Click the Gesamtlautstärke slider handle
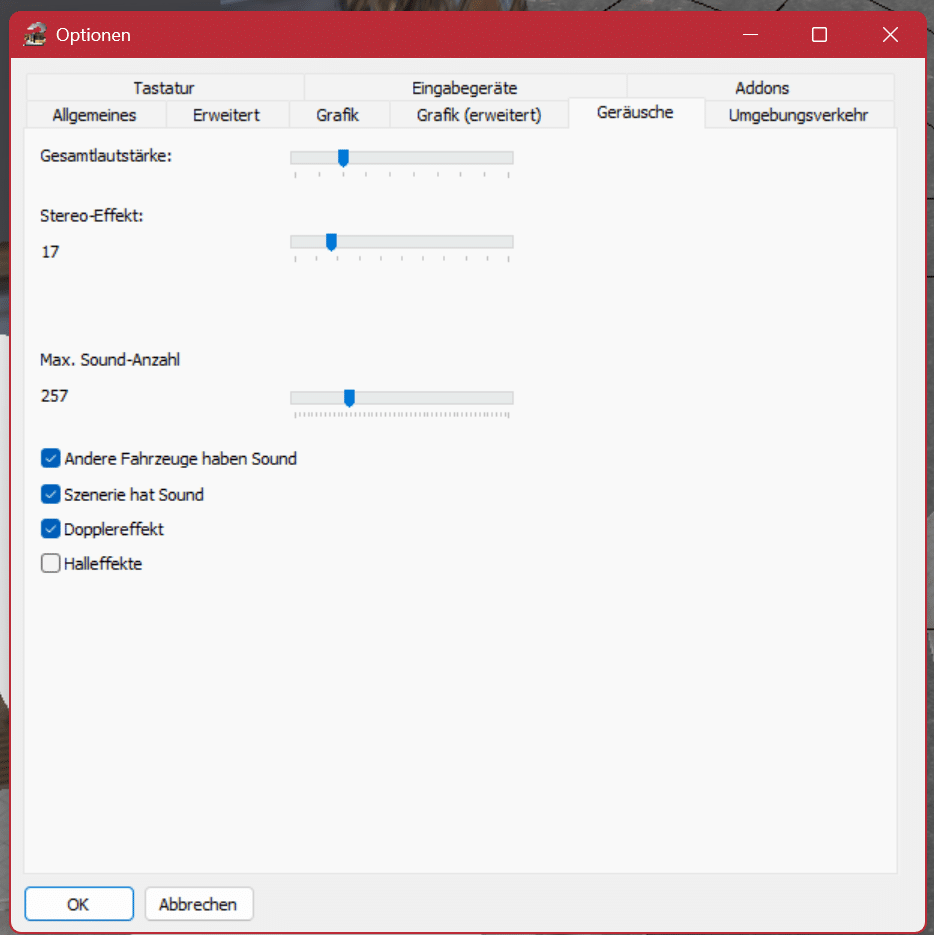This screenshot has height=935, width=934. [343, 158]
